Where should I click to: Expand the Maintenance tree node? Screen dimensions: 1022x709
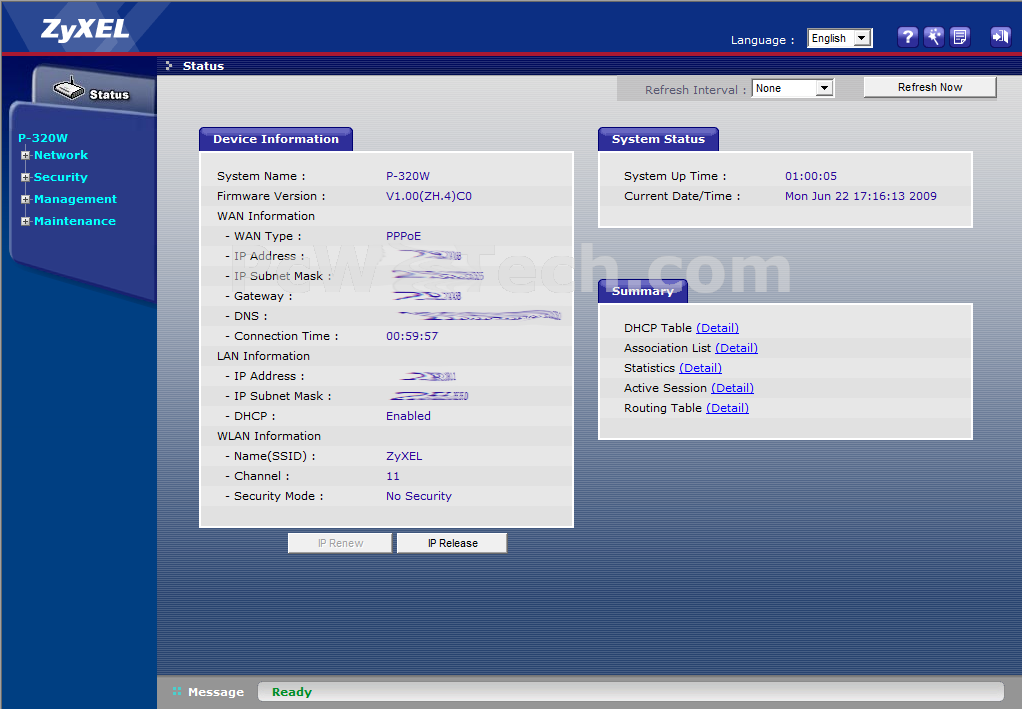tap(25, 222)
